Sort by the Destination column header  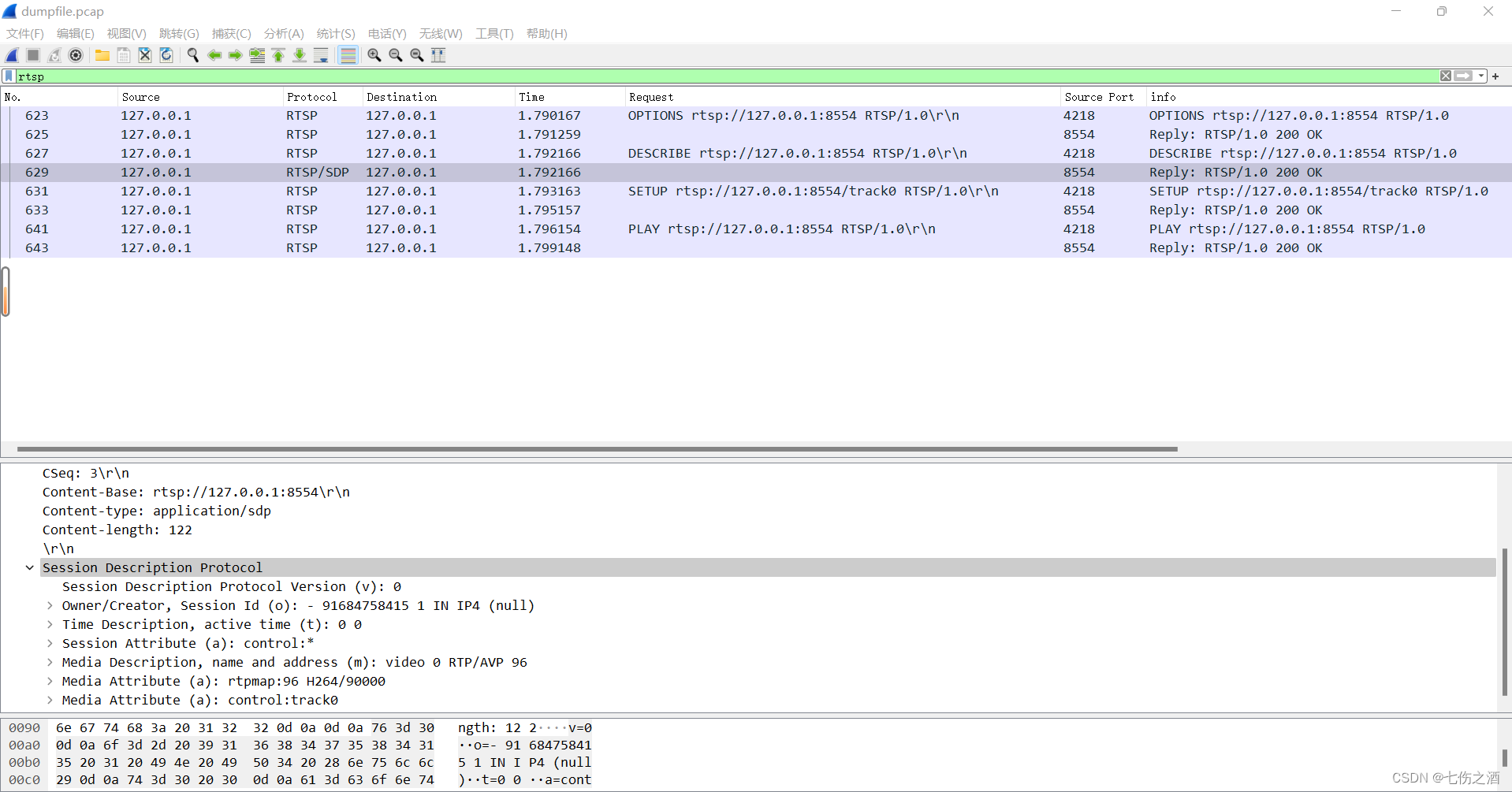tap(439, 97)
